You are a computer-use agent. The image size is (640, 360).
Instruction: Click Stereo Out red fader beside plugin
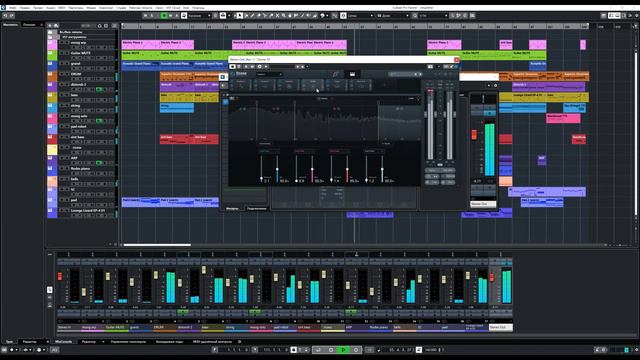pyautogui.click(x=474, y=134)
